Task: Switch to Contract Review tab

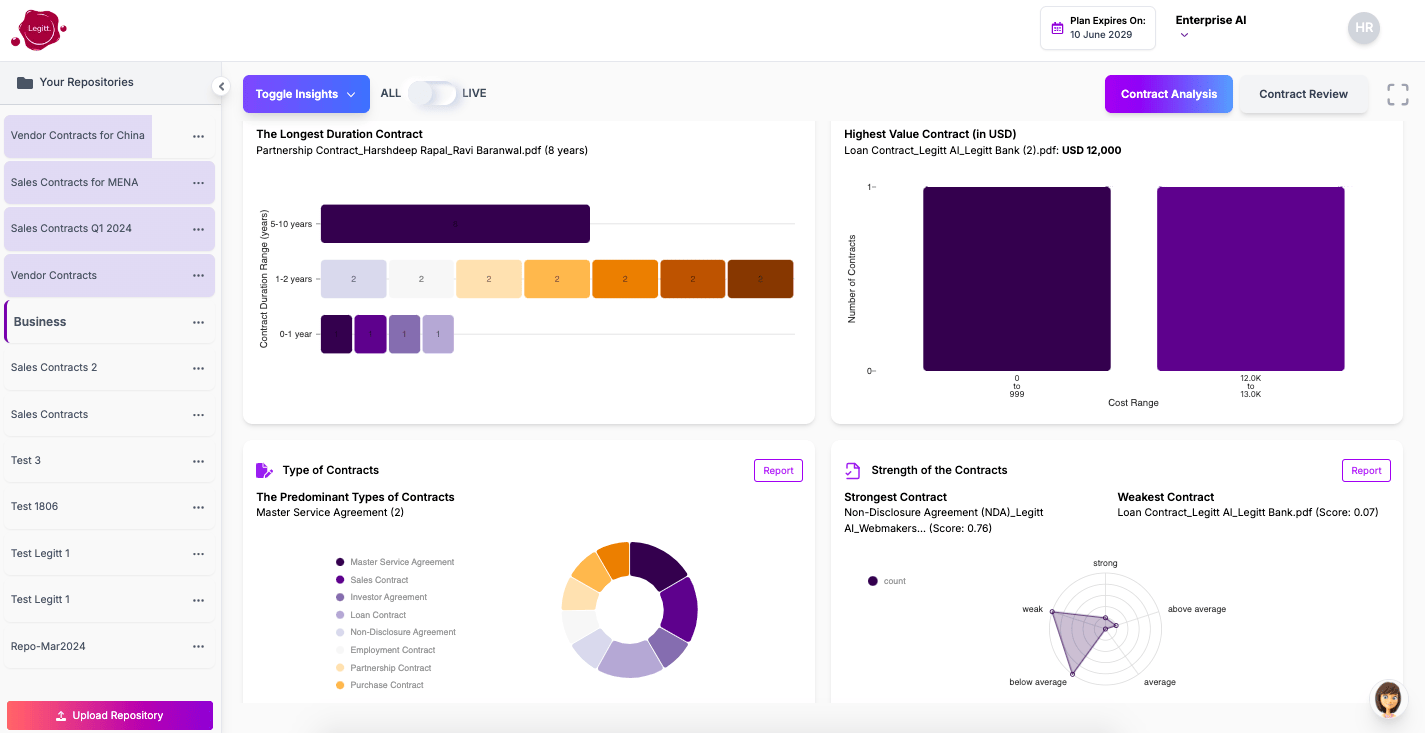Action: coord(1303,94)
